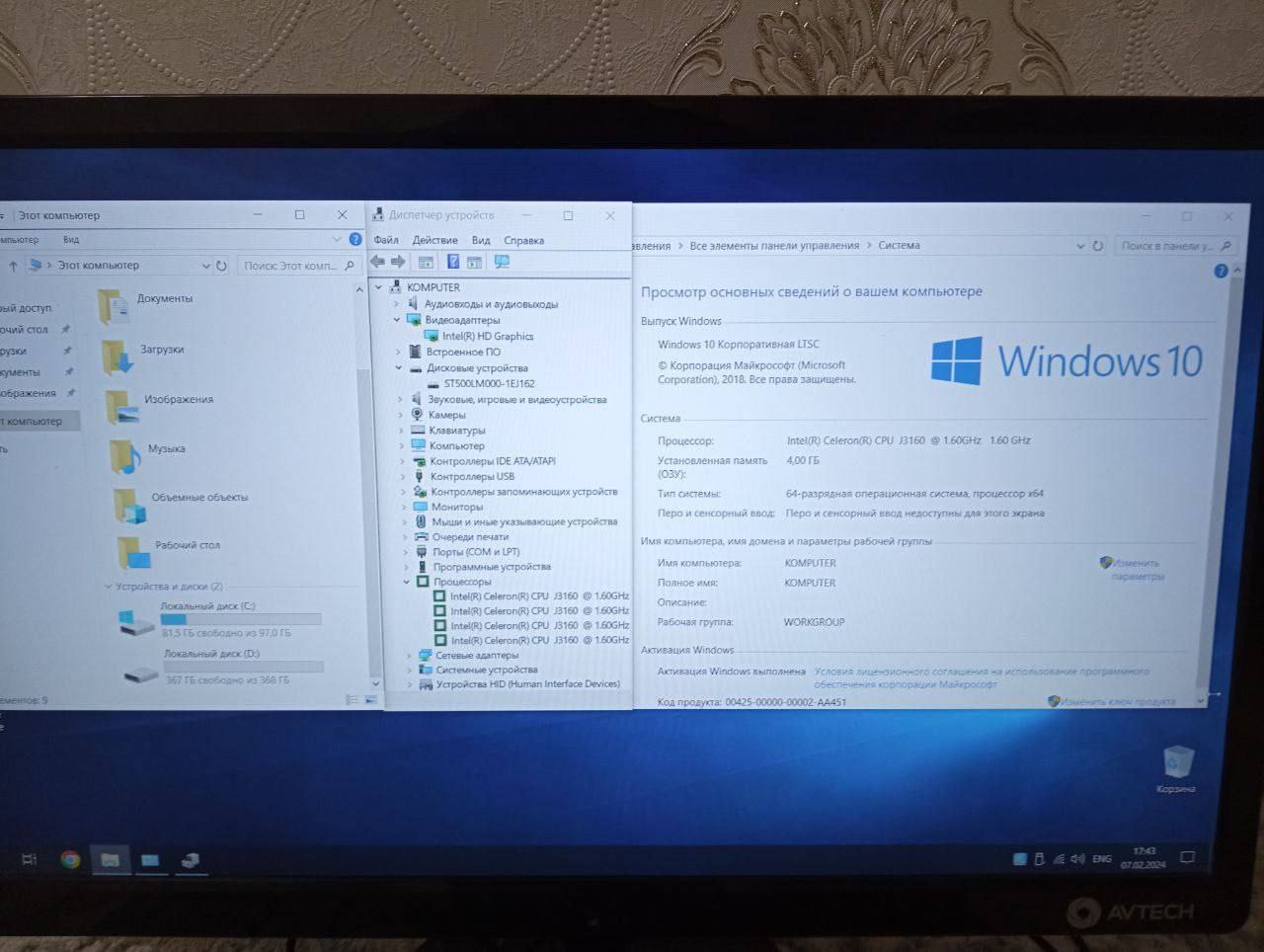Click the Этот компьютер breadcrumb in Explorer
The width and height of the screenshot is (1264, 952).
(x=98, y=266)
